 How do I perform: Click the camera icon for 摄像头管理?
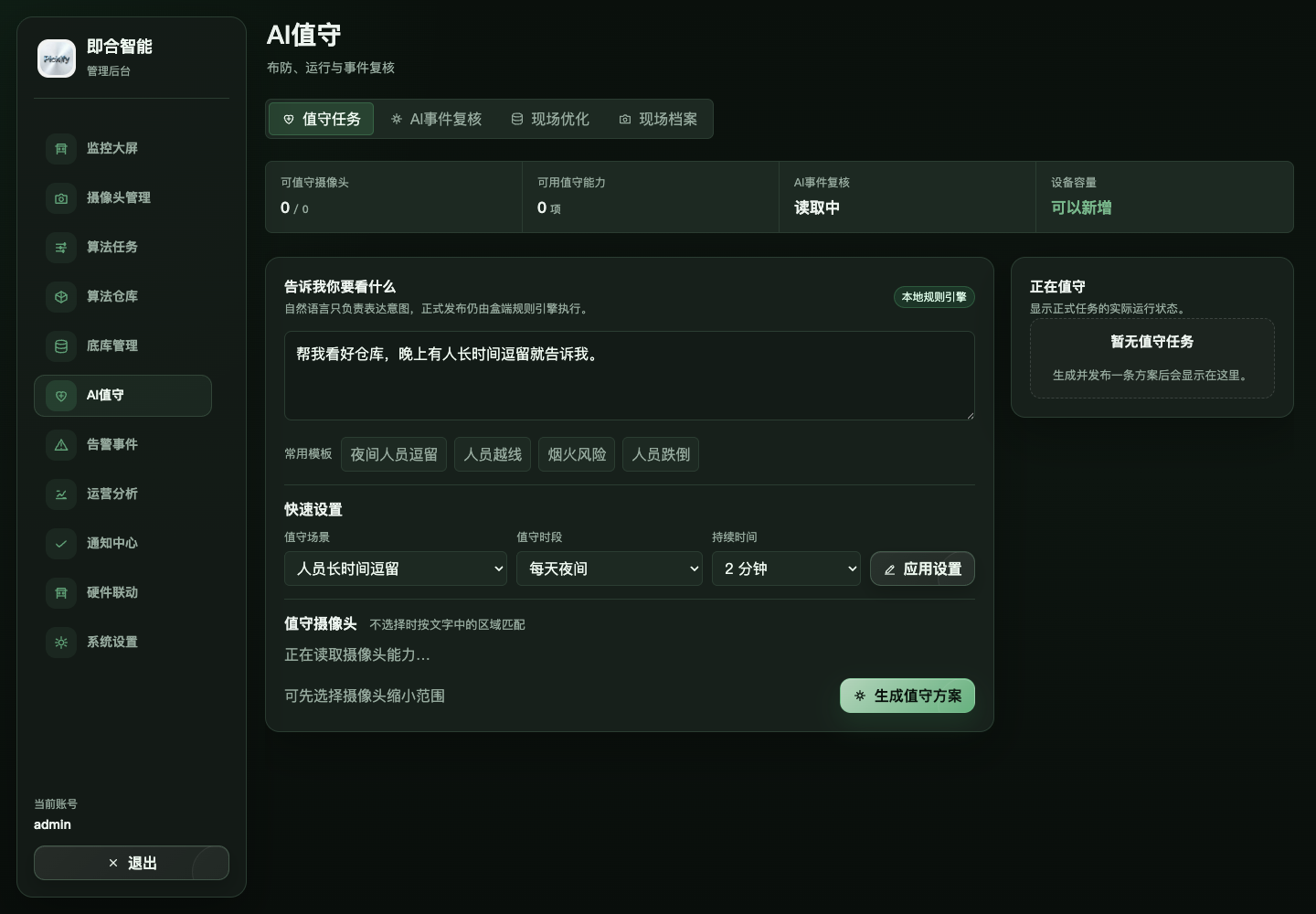[x=61, y=197]
